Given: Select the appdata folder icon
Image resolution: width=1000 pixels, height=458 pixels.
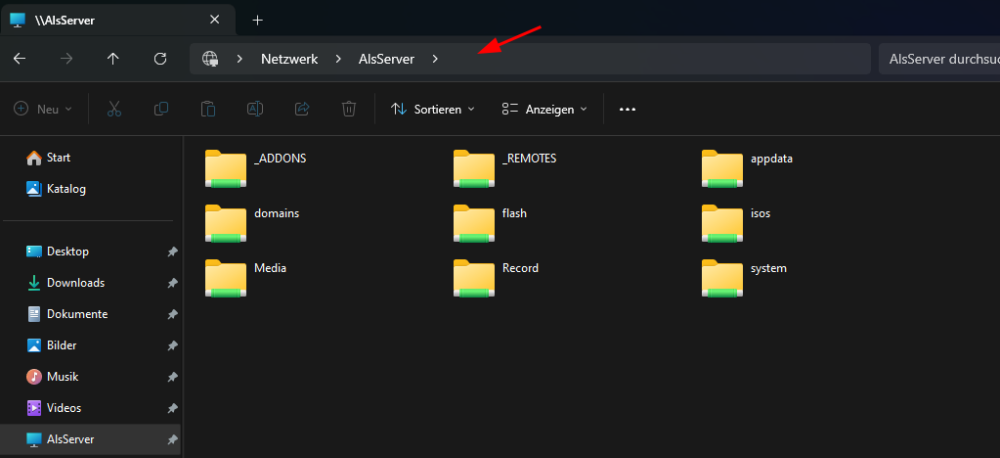Looking at the screenshot, I should (x=723, y=168).
